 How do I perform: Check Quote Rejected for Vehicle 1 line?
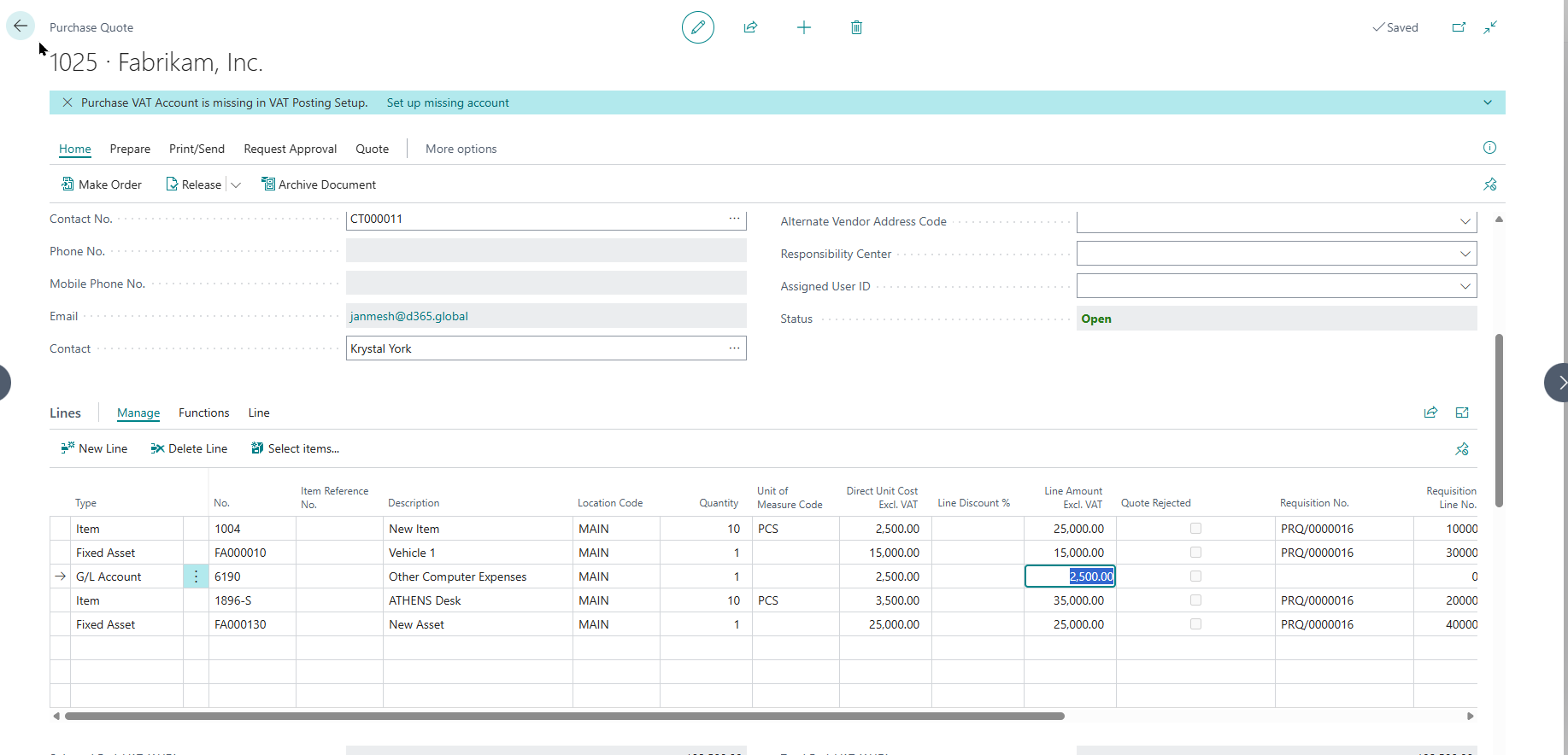(x=1195, y=553)
